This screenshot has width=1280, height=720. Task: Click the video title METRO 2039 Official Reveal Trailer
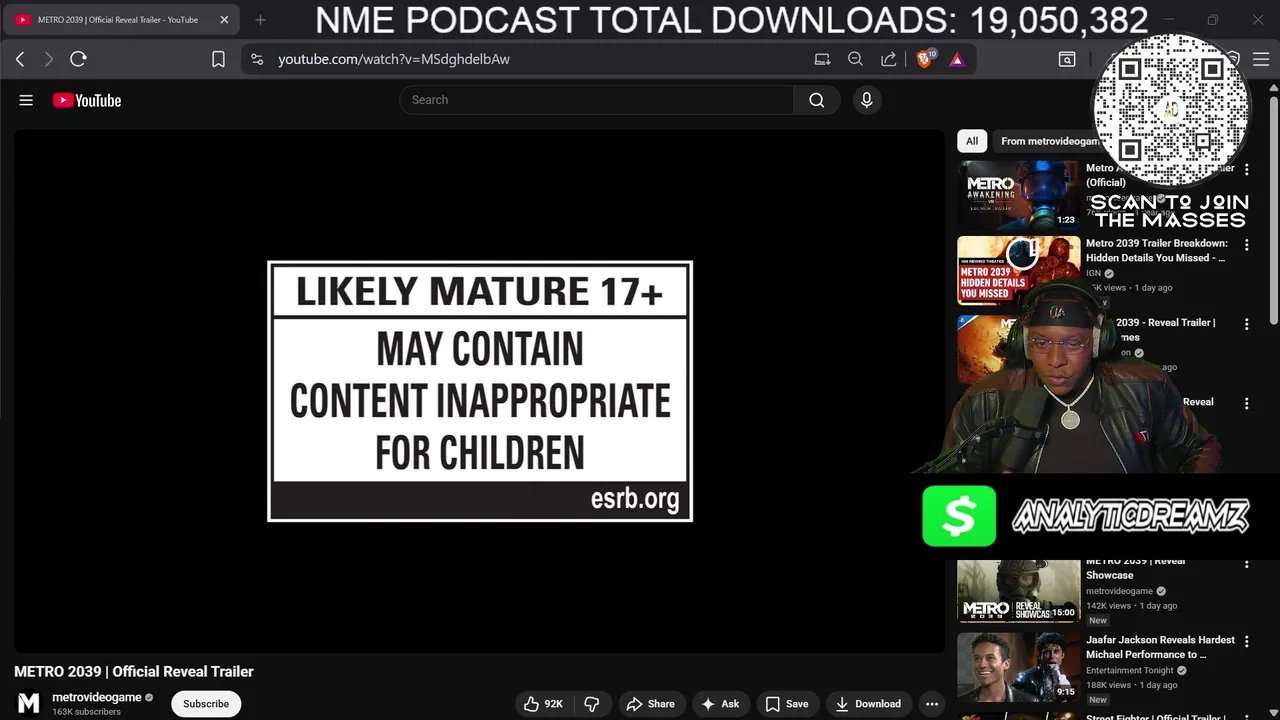[x=134, y=672]
